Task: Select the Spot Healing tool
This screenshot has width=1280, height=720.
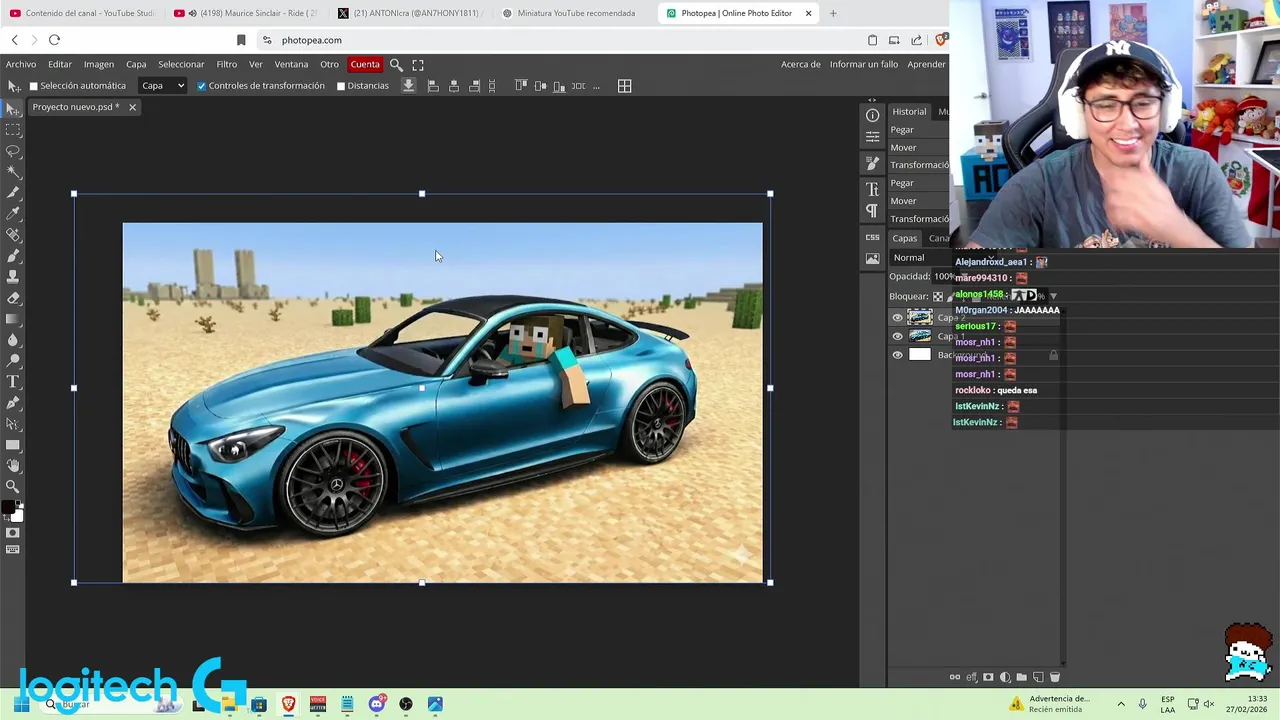Action: click(13, 234)
